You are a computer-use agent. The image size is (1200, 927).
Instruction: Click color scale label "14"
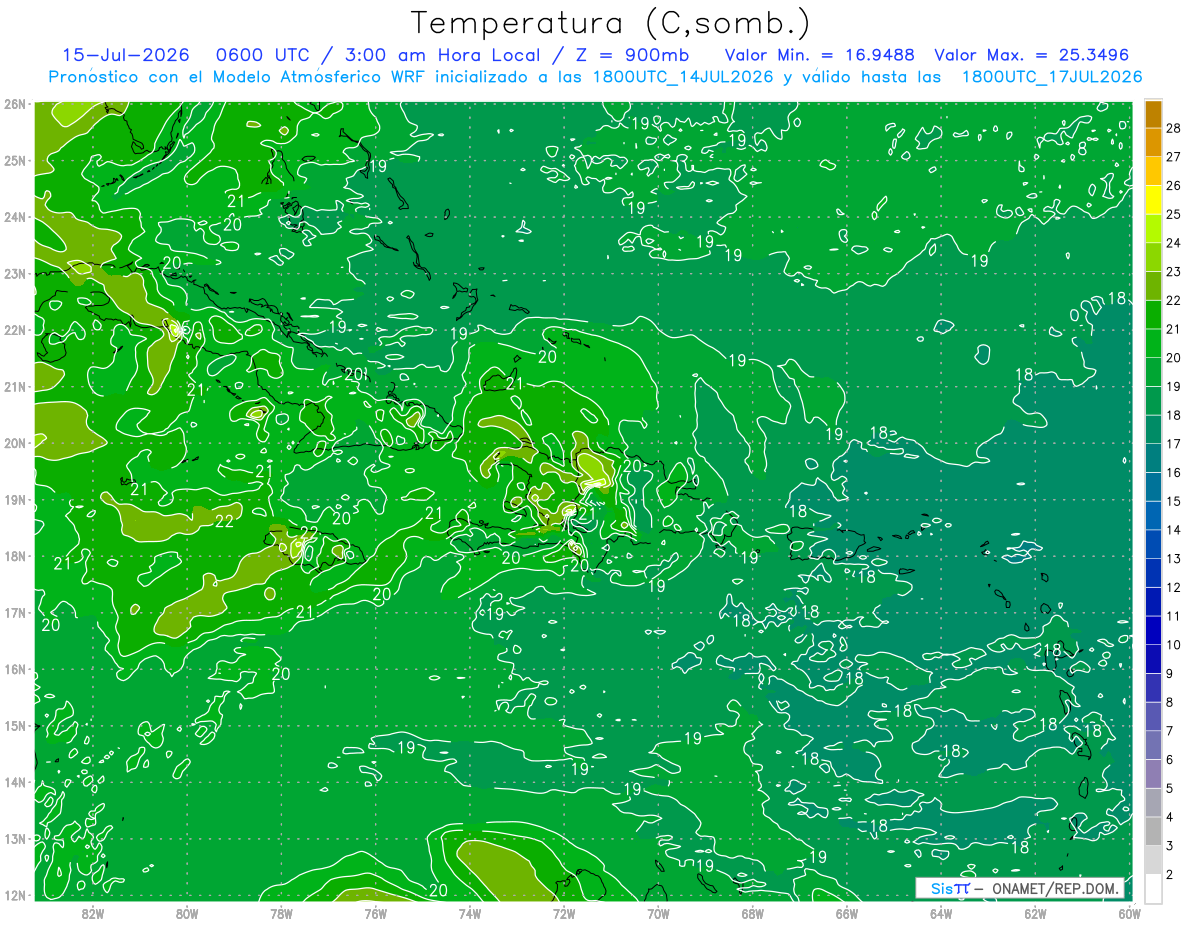click(1174, 529)
